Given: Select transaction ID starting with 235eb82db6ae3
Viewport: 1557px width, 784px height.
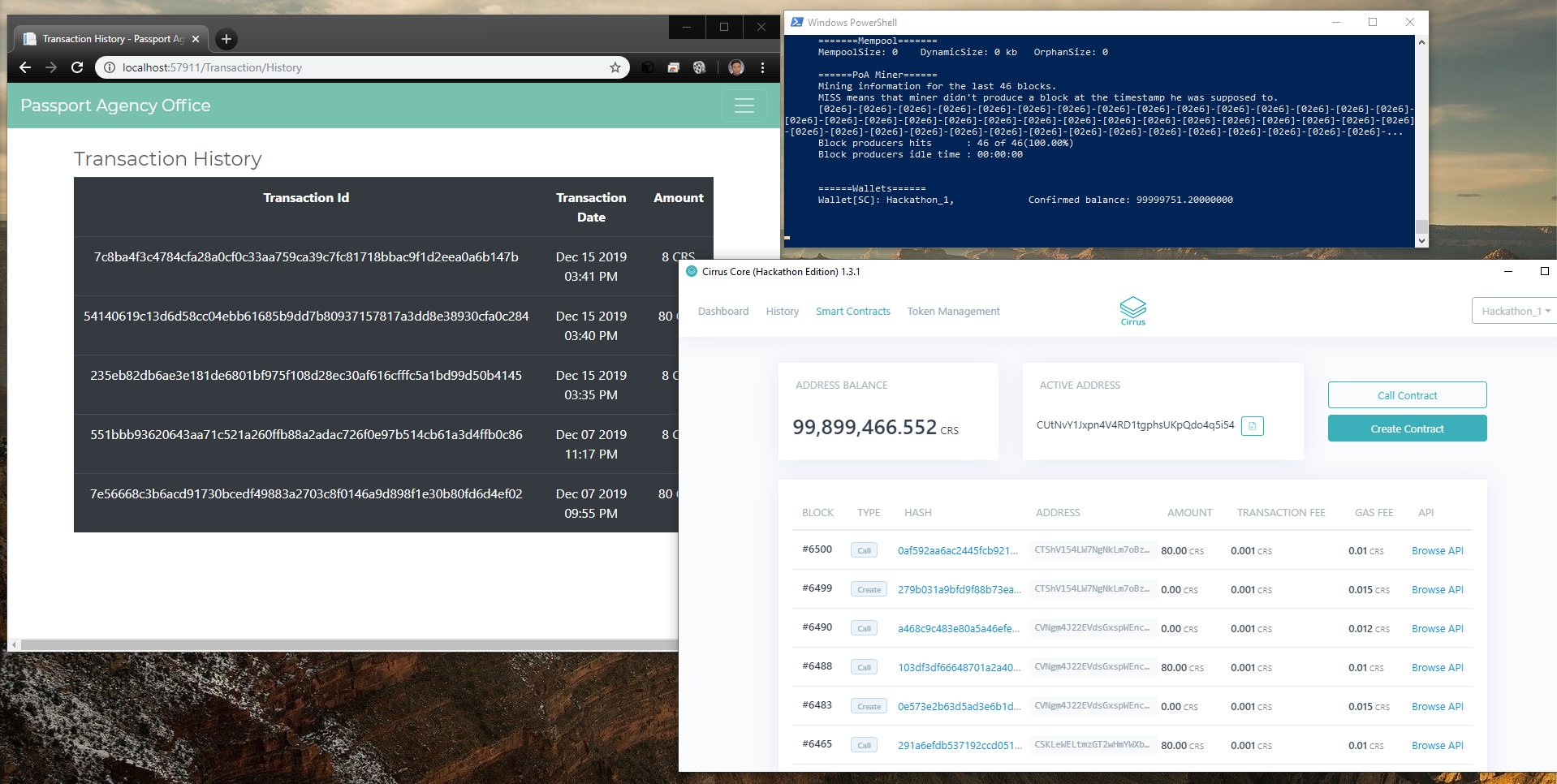Looking at the screenshot, I should tap(306, 376).
